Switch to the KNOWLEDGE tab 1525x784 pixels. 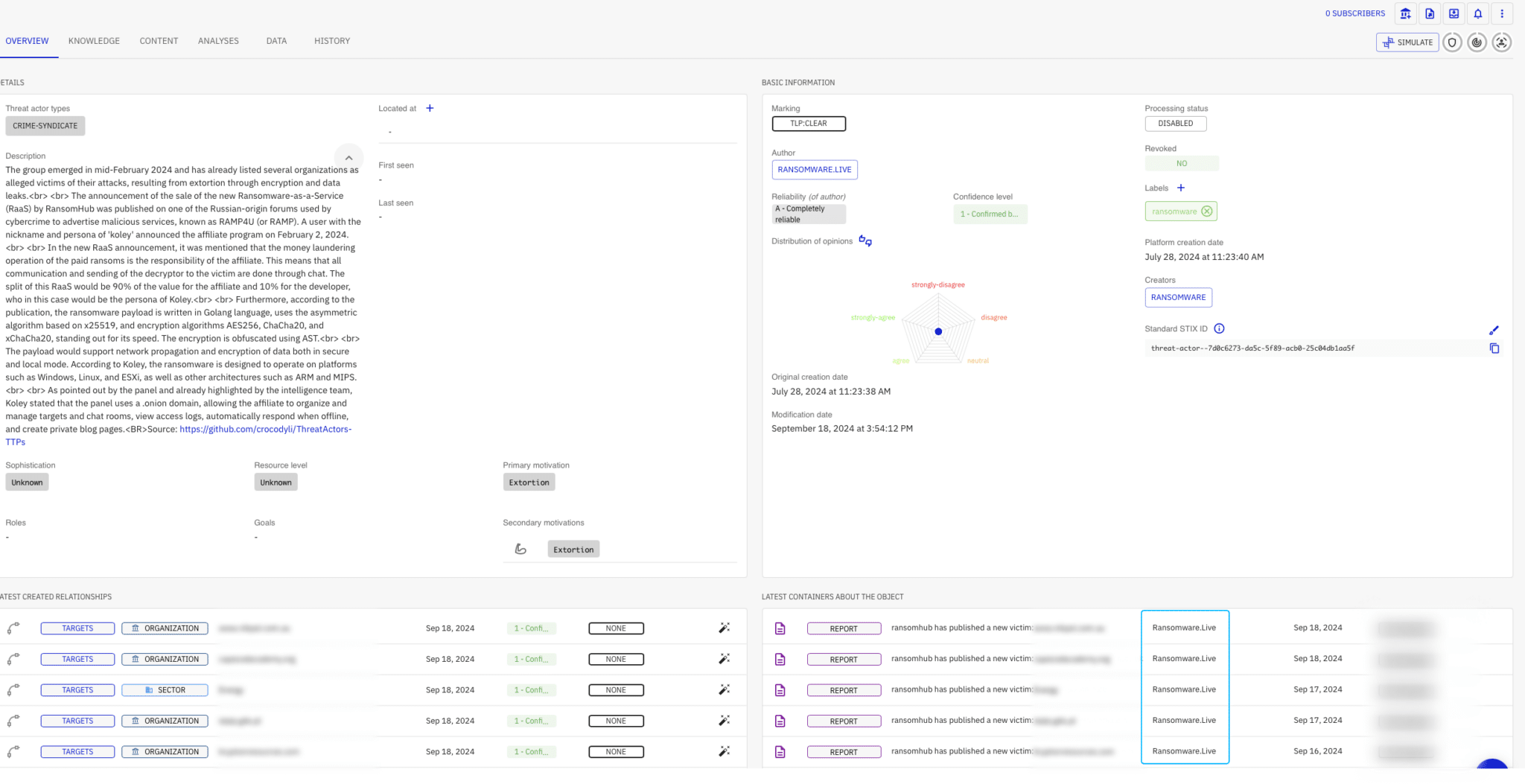(94, 41)
